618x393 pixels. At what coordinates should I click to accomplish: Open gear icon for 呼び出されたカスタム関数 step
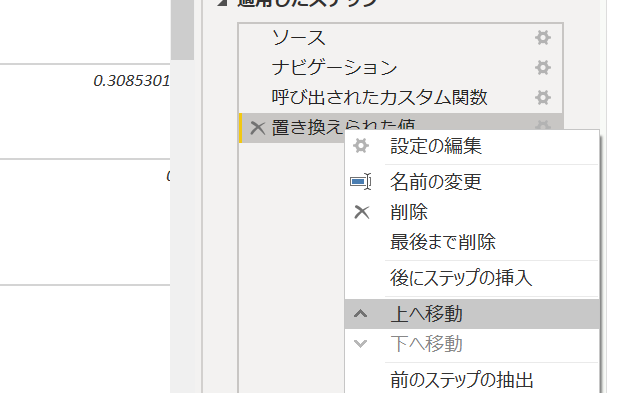[x=543, y=97]
